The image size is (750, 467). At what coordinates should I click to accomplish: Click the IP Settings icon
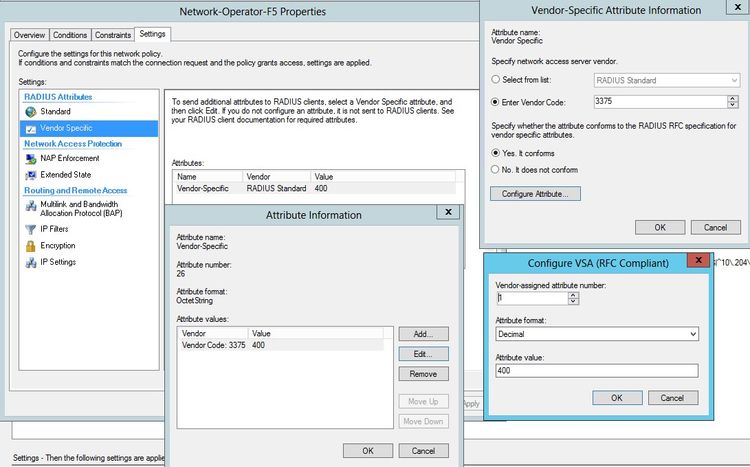click(31, 262)
